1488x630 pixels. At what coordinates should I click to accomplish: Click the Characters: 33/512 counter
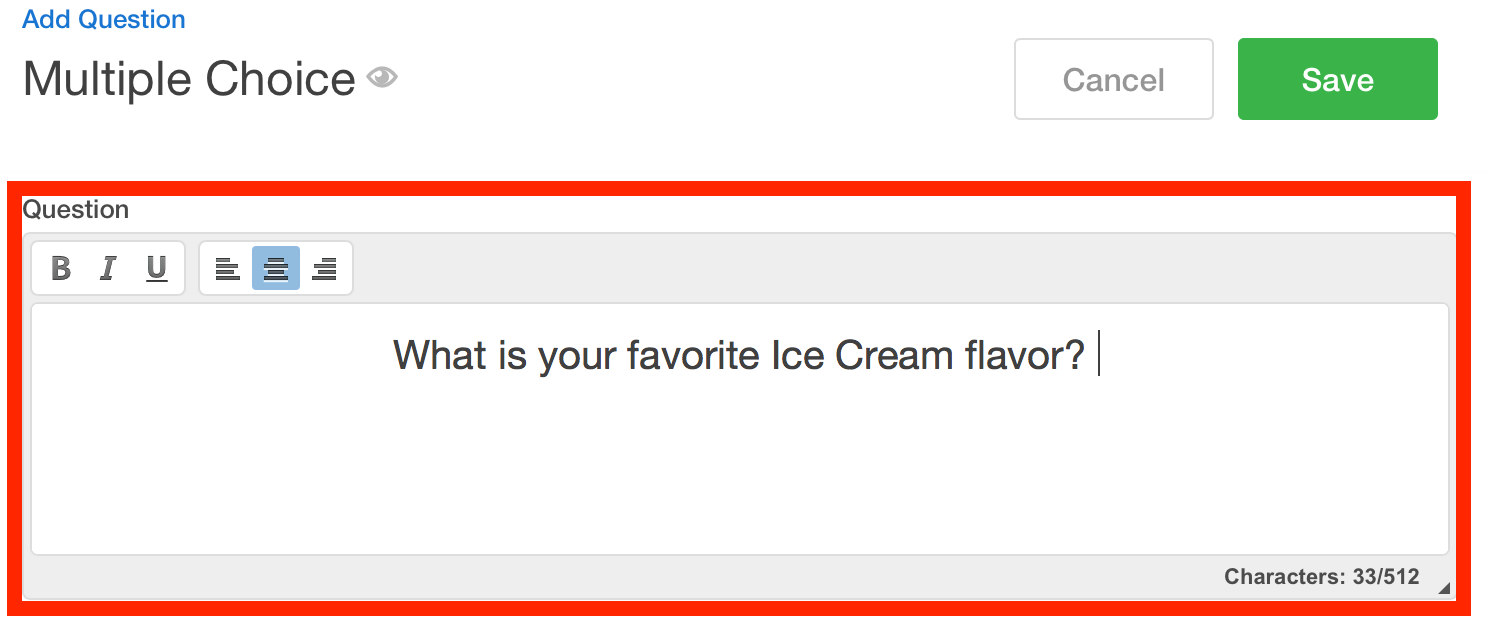click(1322, 577)
